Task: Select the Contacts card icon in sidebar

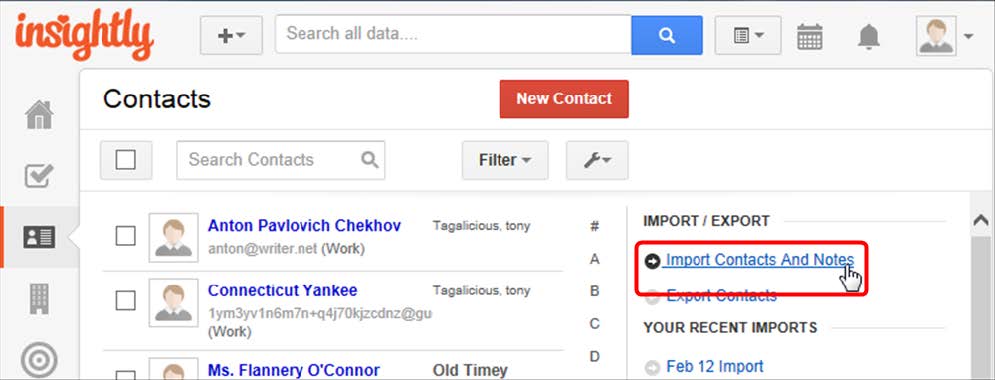Action: [x=39, y=237]
